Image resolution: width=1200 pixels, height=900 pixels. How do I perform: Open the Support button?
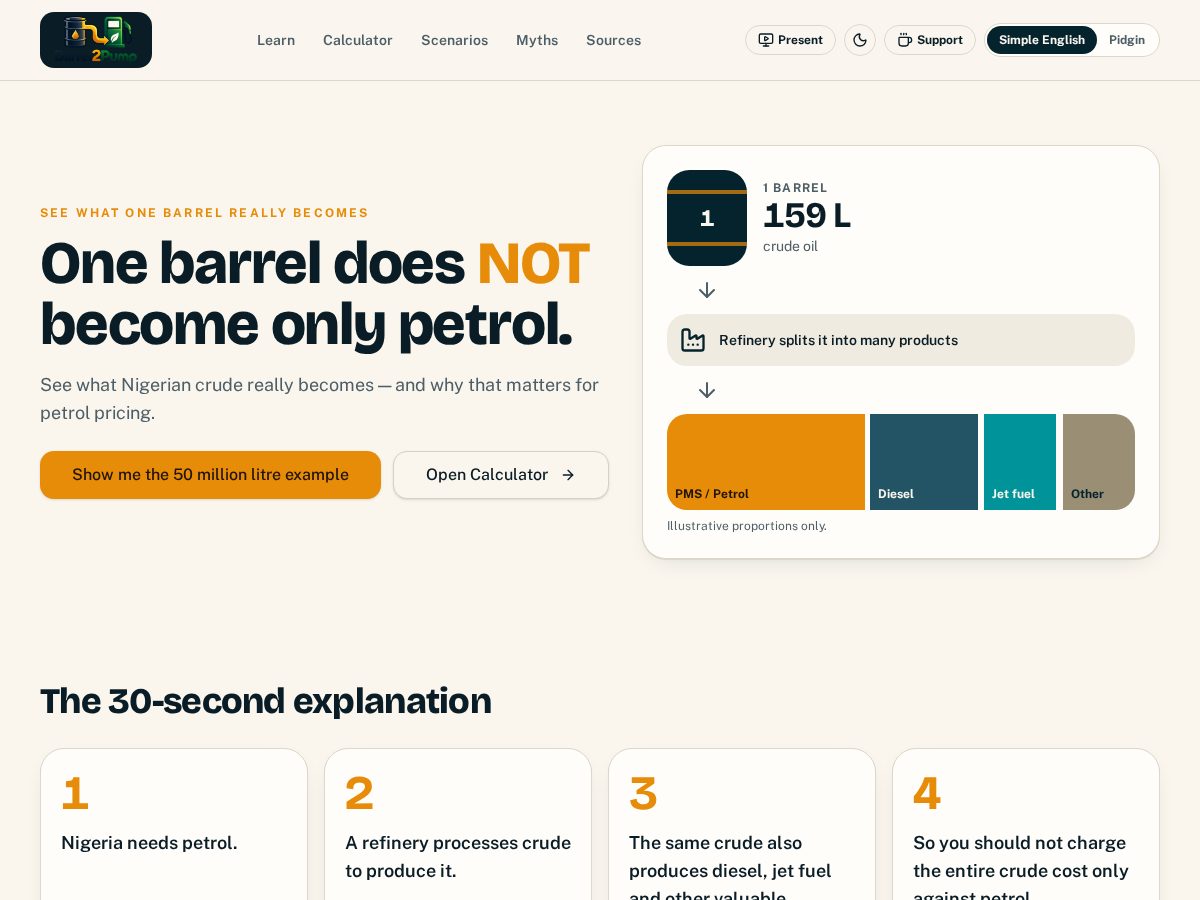click(930, 40)
